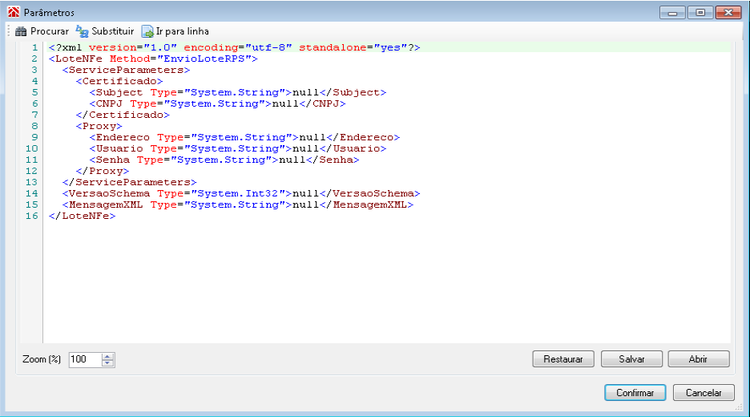The height and width of the screenshot is (417, 750).
Task: Click the Subject element line
Action: tap(238, 93)
